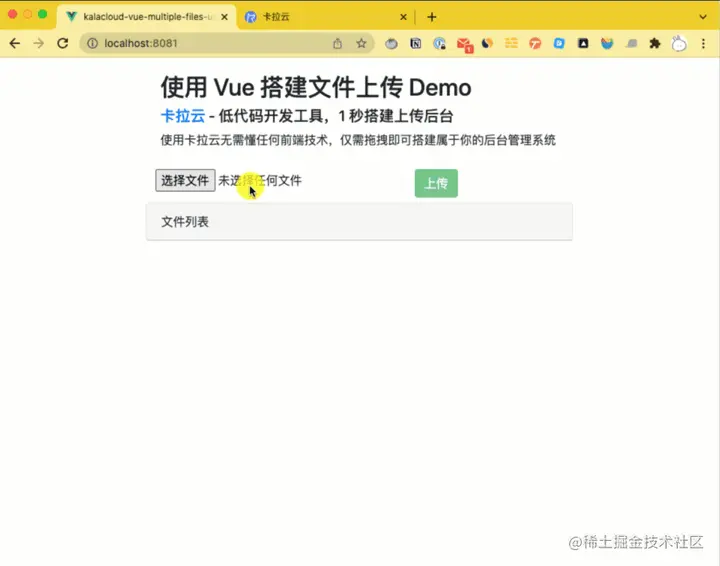The width and height of the screenshot is (720, 566).
Task: Switch to kalacloud-vue-multiple-files tab
Action: (146, 17)
